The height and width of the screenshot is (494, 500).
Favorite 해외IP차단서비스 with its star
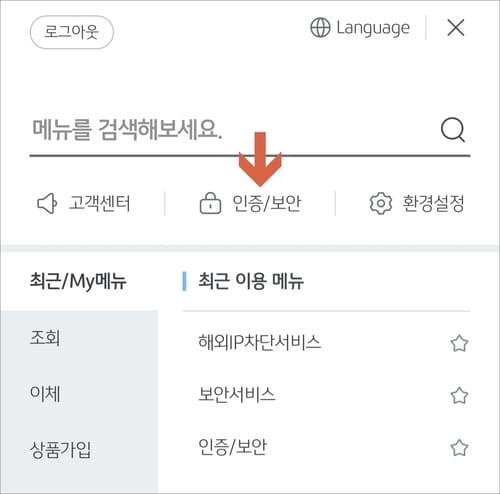459,343
